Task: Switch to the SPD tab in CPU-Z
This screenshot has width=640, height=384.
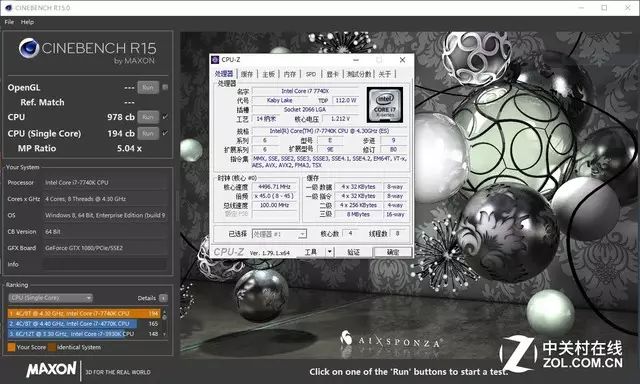Action: (x=311, y=74)
